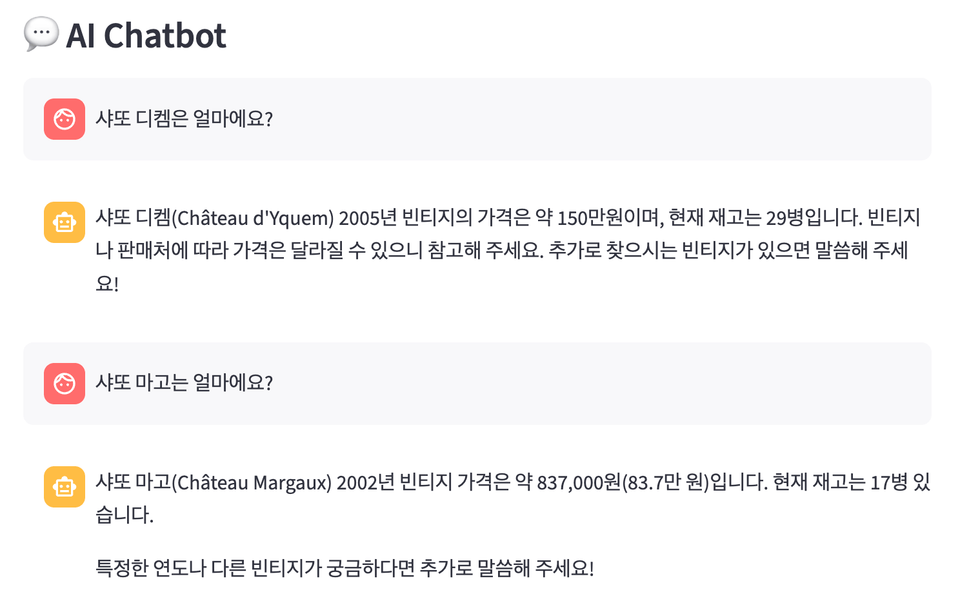Viewport: 960px width, 615px height.
Task: Click the AI Chatbot heading text
Action: [x=146, y=36]
